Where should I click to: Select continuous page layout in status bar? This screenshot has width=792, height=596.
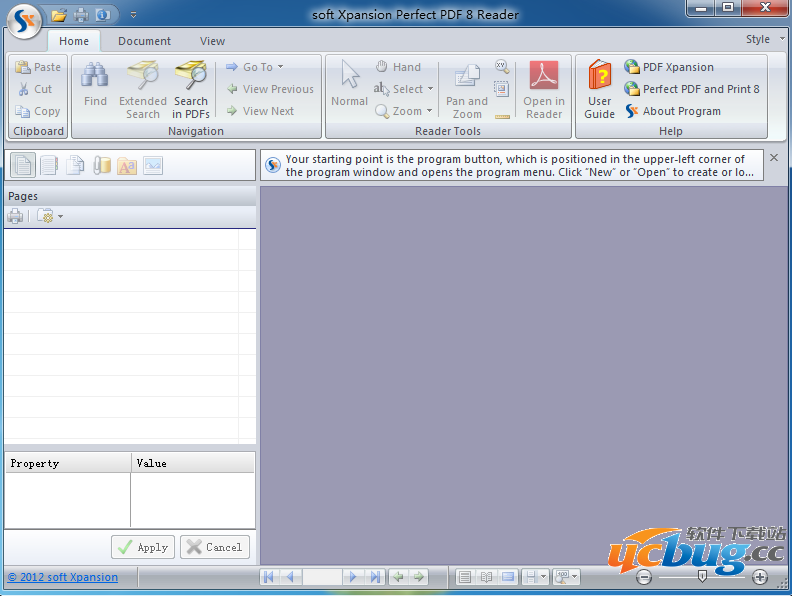coord(508,577)
